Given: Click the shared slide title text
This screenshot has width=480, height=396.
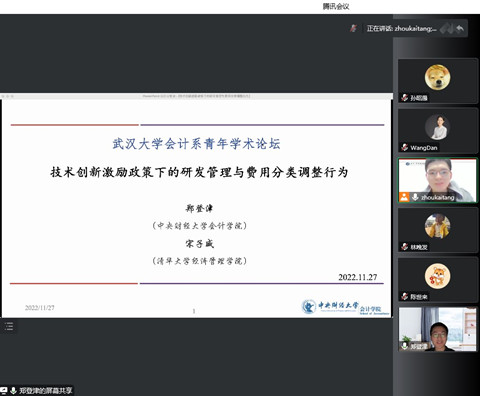Looking at the screenshot, I should [x=199, y=172].
